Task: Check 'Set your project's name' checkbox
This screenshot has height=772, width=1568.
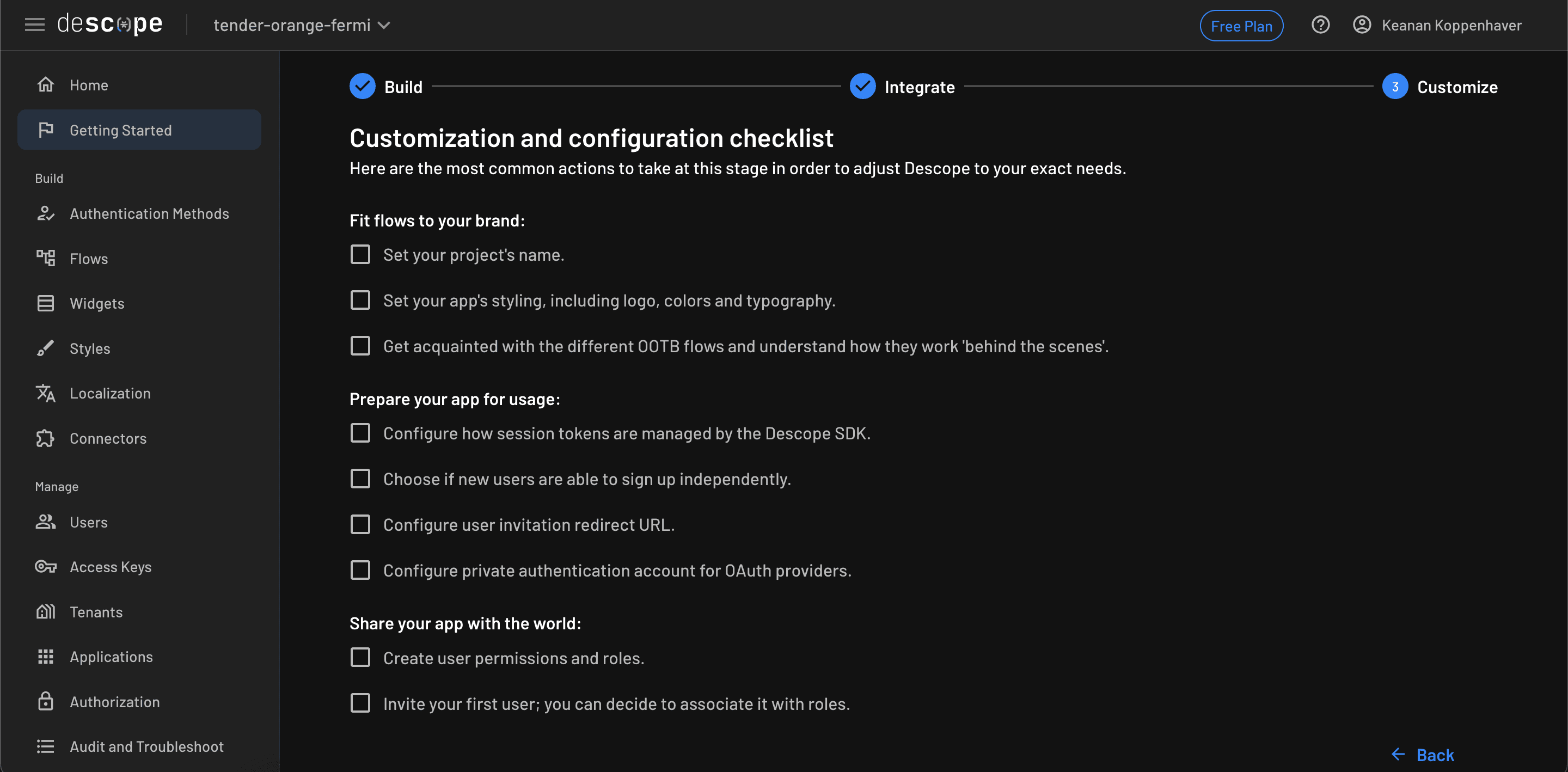Action: 360,254
